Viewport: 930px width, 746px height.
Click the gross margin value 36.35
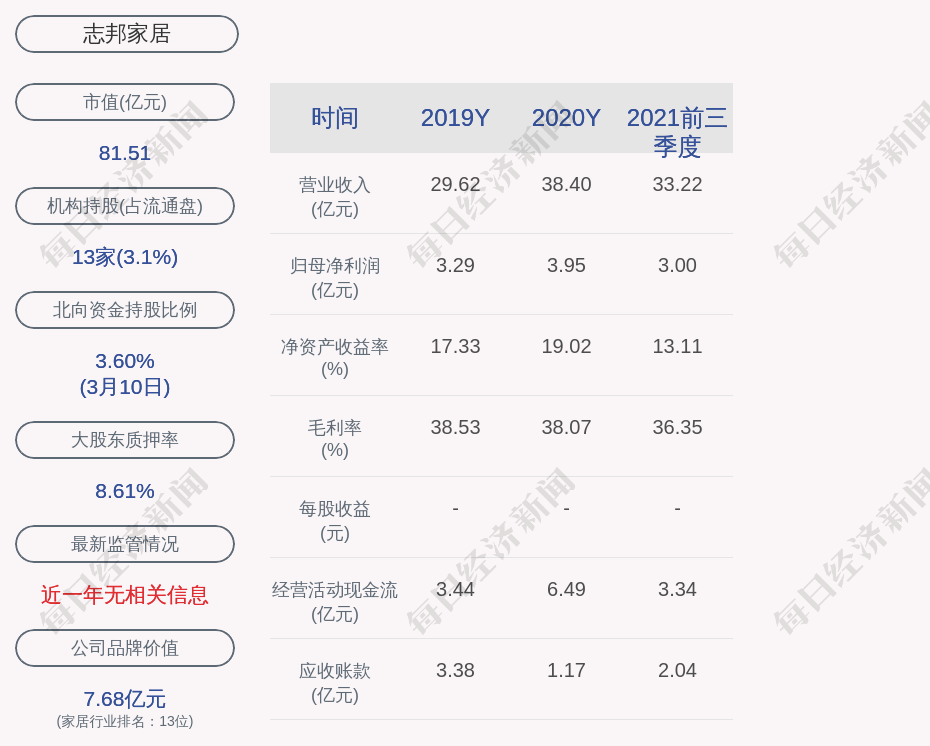pyautogui.click(x=677, y=428)
